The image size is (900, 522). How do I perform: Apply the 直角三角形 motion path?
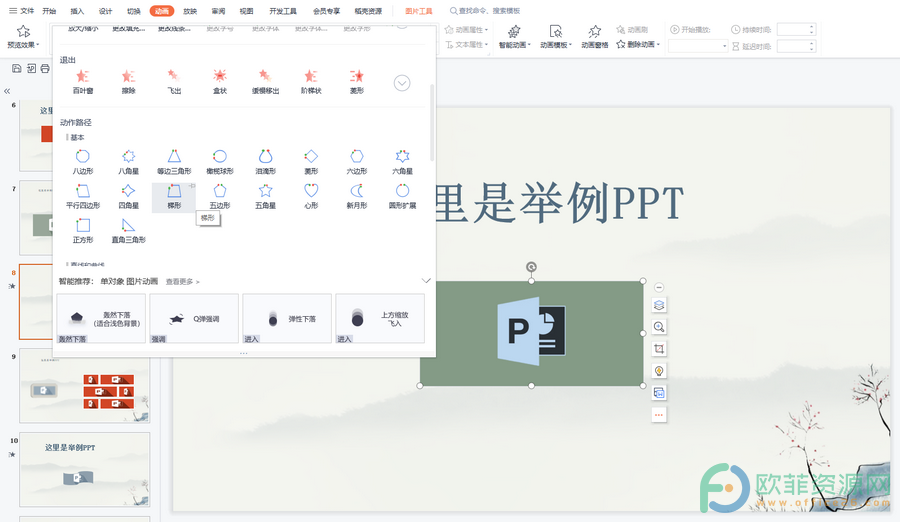tap(129, 230)
